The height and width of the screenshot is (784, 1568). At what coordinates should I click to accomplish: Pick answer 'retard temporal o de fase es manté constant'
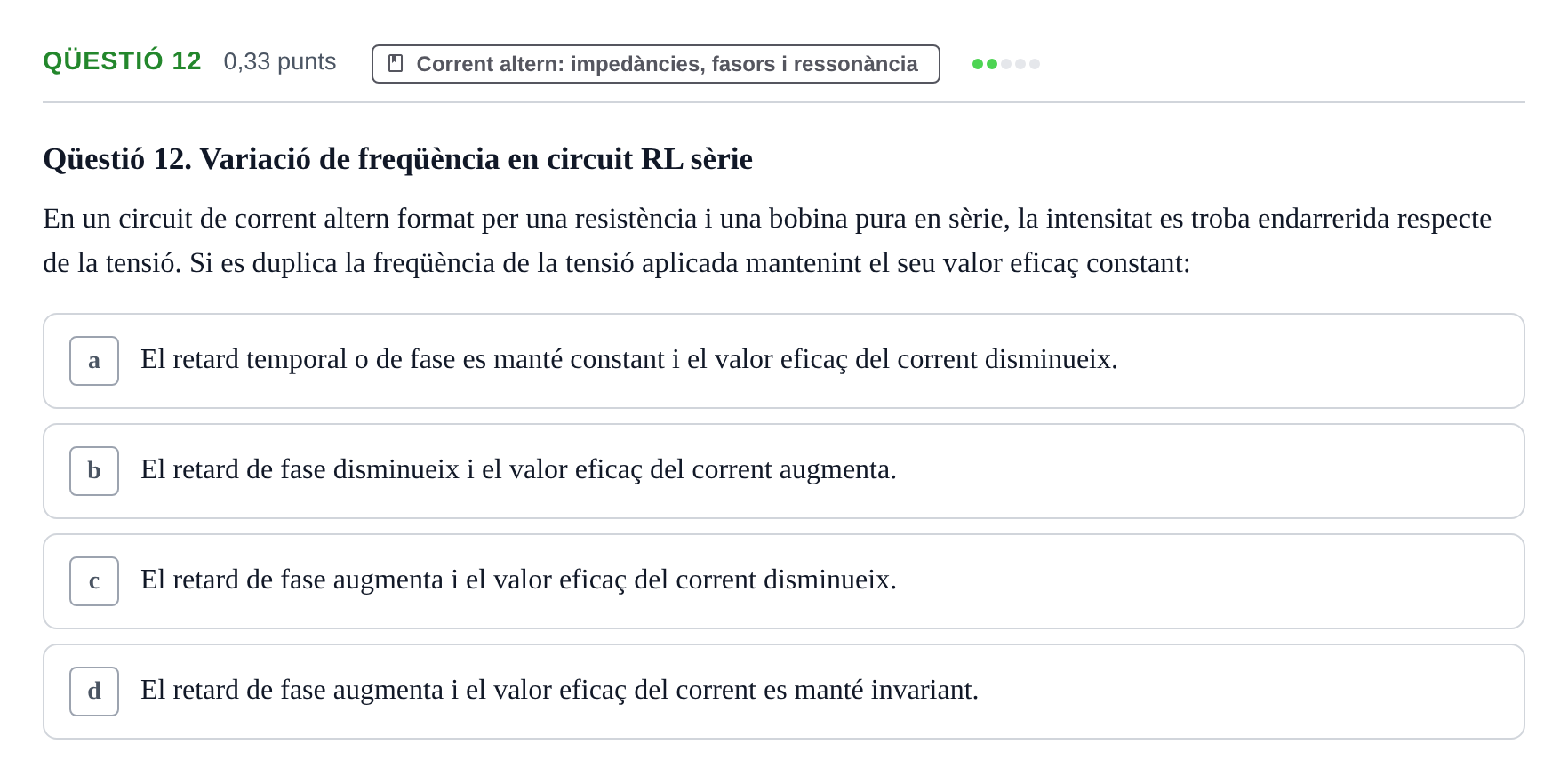tap(784, 361)
